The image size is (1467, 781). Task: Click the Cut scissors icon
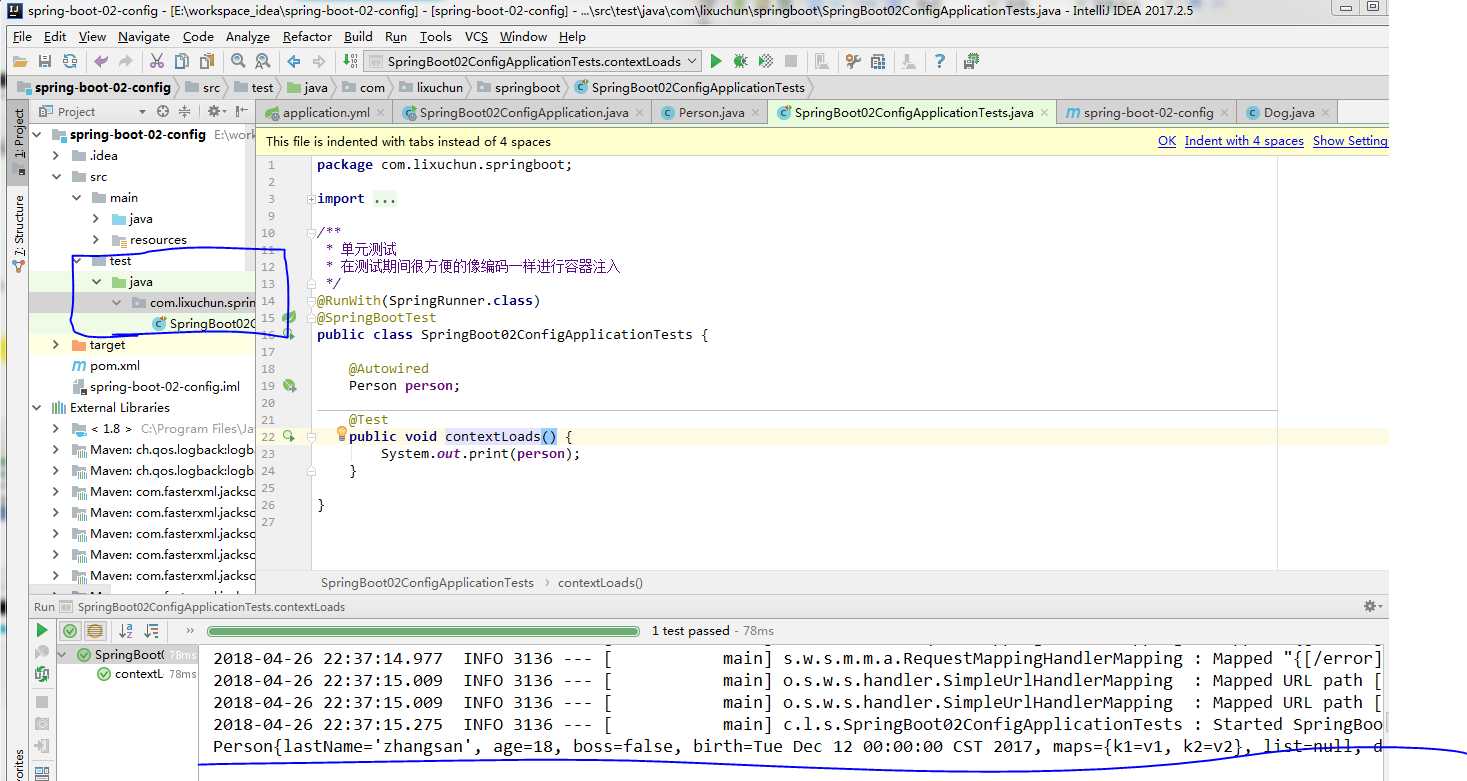click(x=157, y=61)
